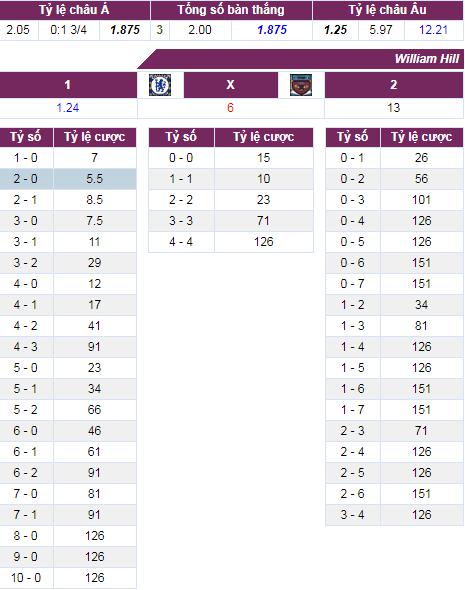Click the Chelsea team crest icon
The height and width of the screenshot is (590, 465).
(x=160, y=85)
